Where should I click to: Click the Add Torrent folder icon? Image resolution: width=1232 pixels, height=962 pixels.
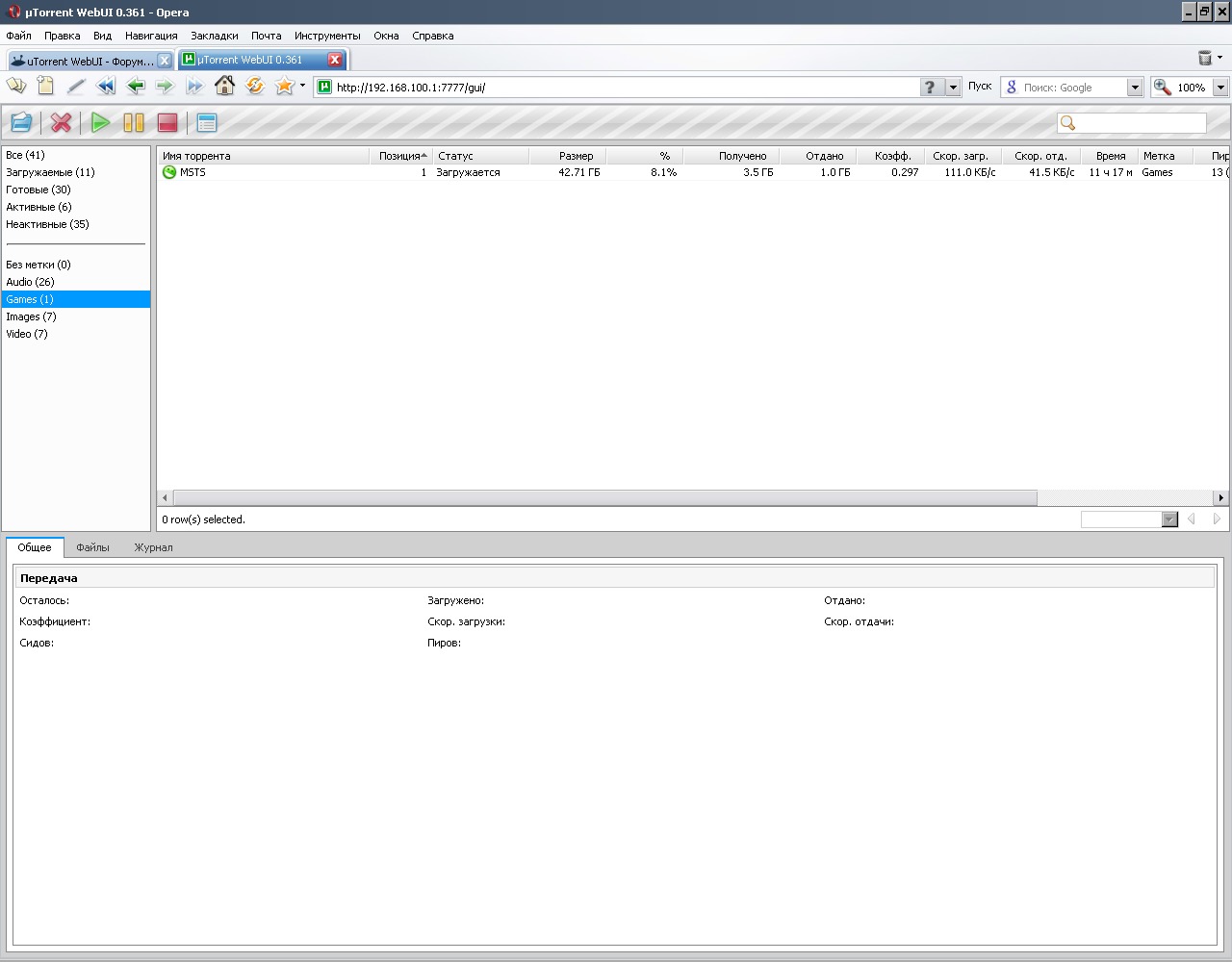pyautogui.click(x=21, y=122)
